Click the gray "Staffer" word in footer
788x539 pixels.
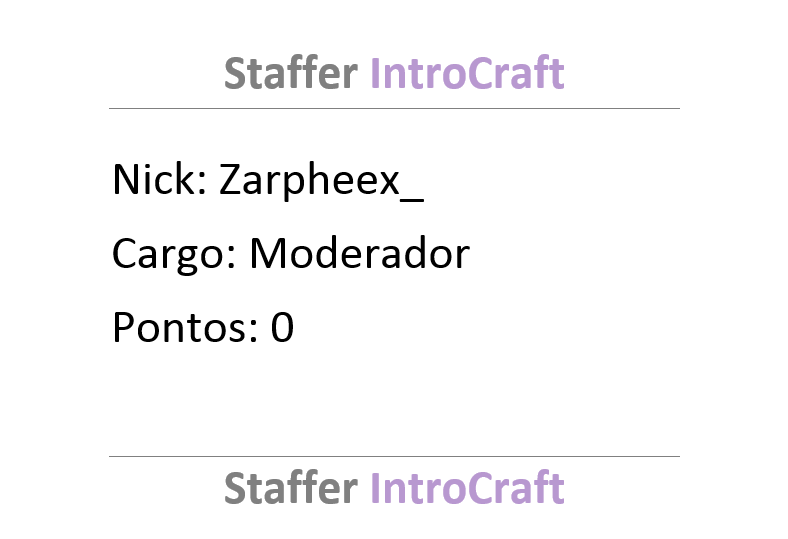click(290, 487)
